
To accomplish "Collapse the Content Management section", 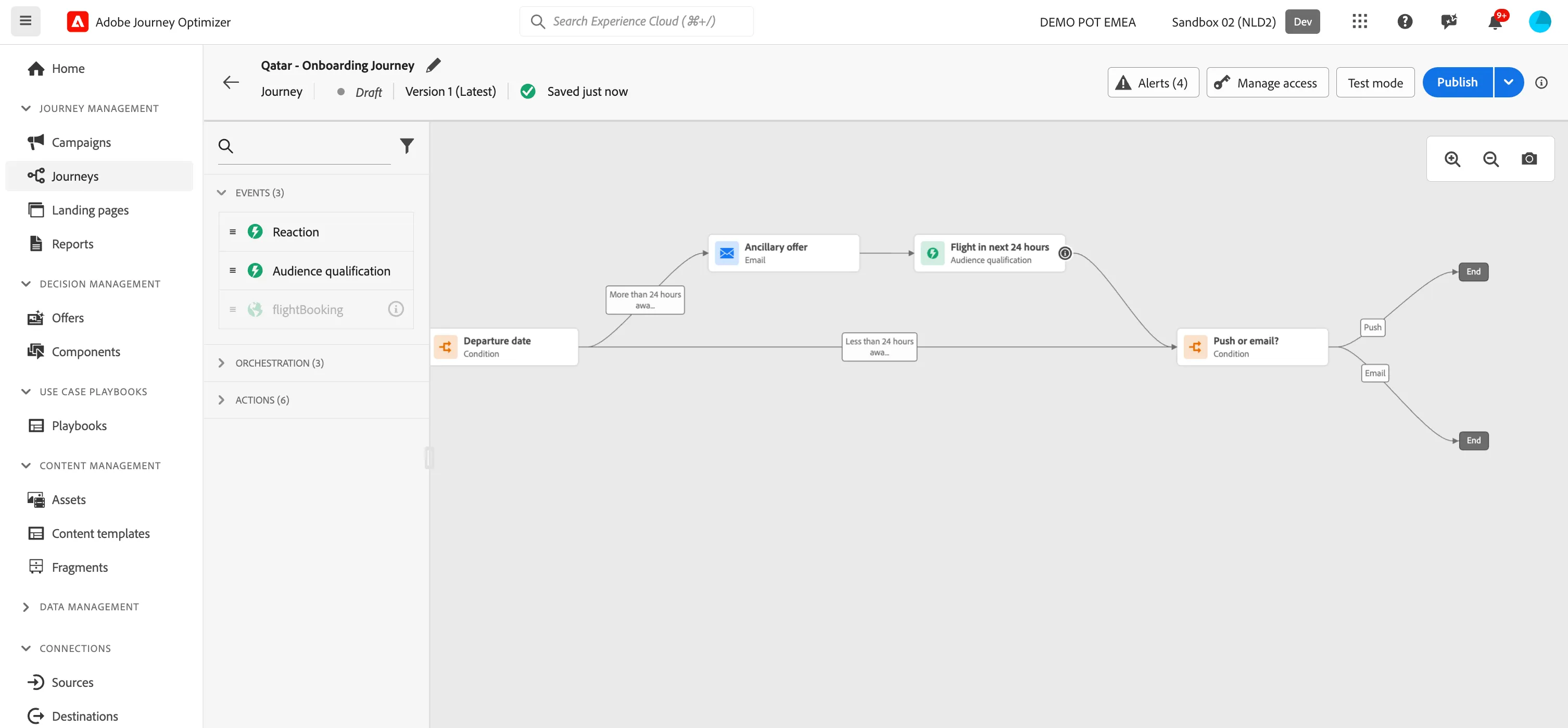I will coord(26,466).
